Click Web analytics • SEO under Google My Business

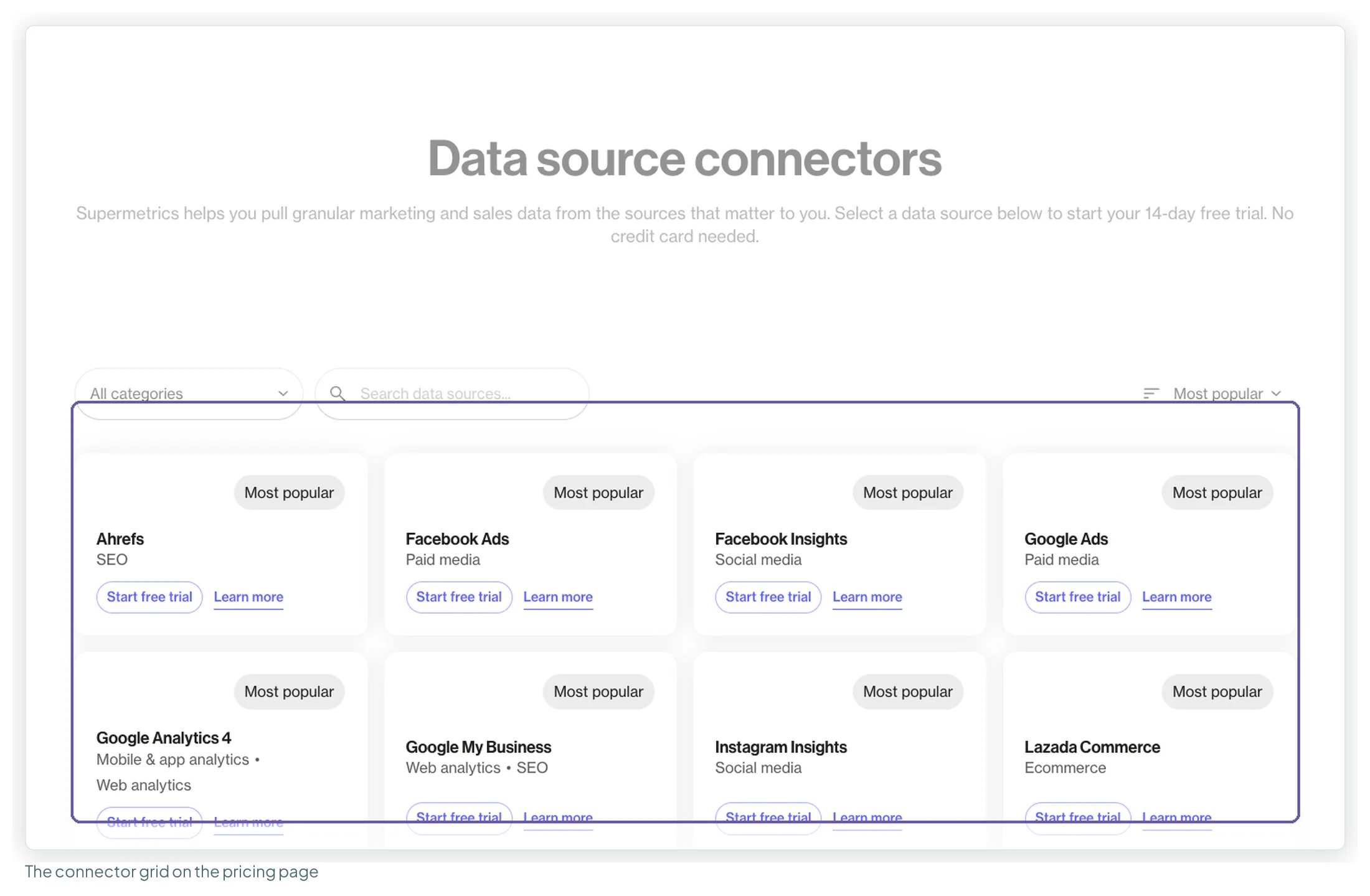coord(477,768)
